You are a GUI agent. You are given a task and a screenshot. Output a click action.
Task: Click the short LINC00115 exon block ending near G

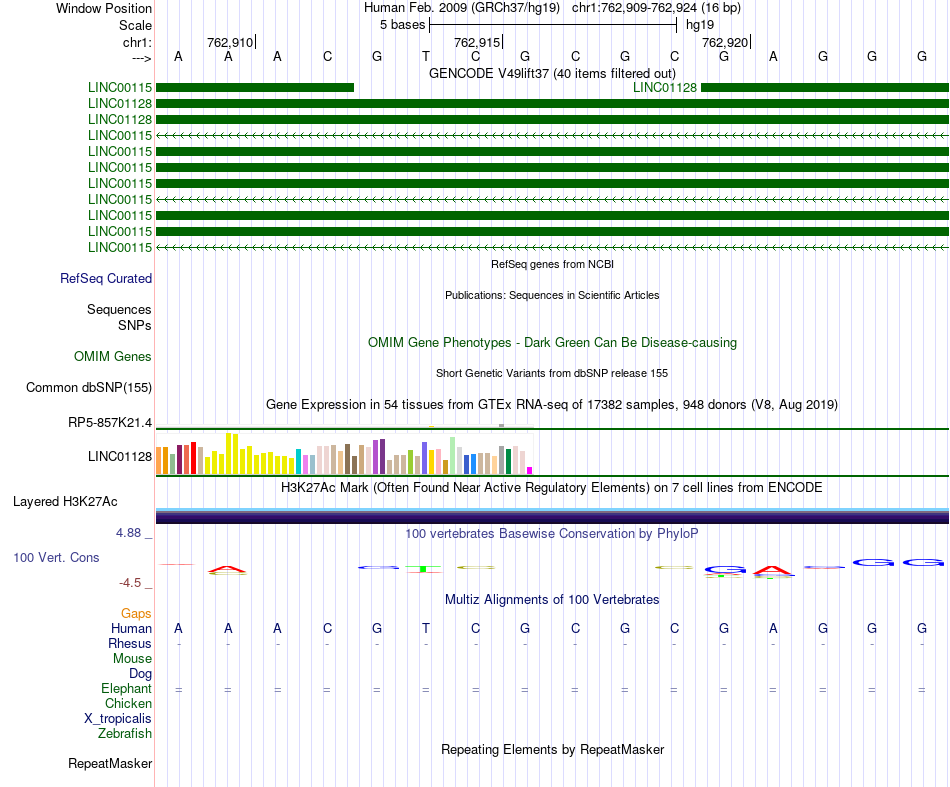tap(255, 87)
